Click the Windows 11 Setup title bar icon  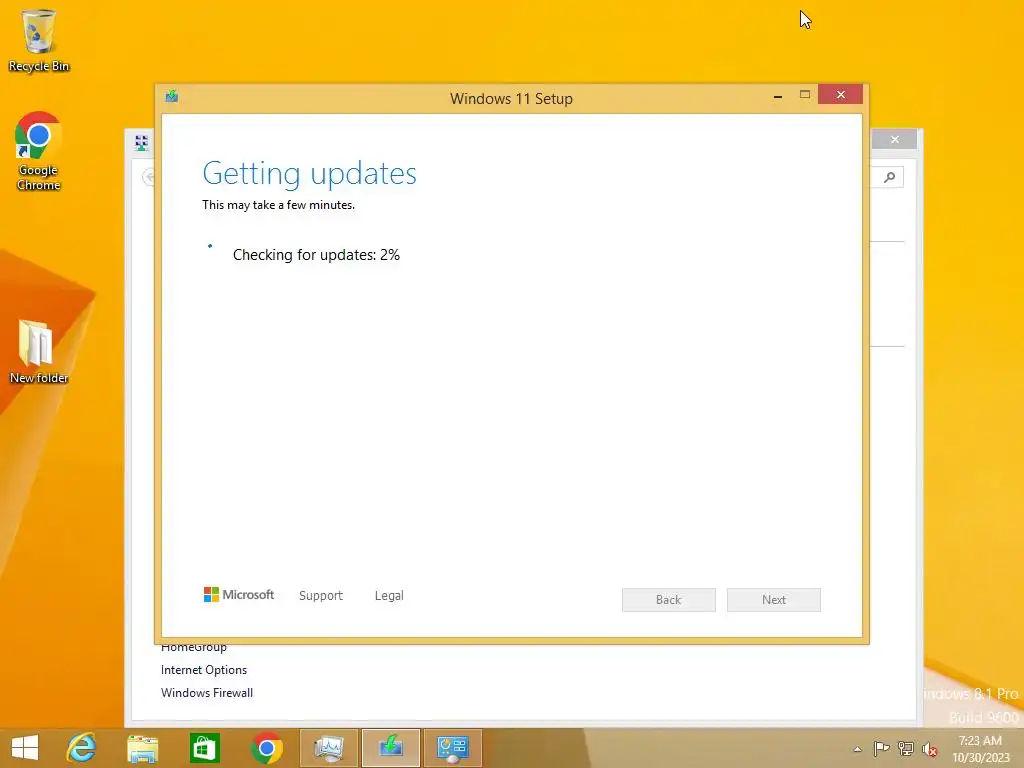[x=172, y=97]
